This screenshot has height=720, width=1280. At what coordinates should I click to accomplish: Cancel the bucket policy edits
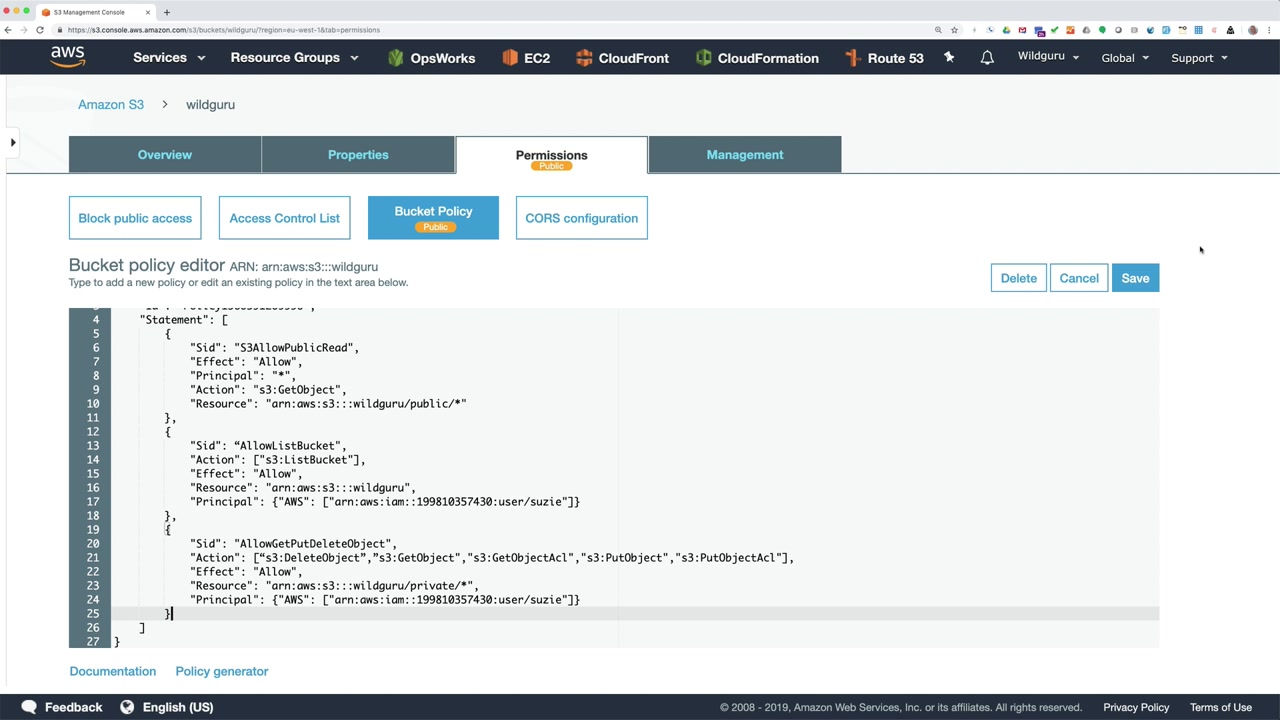coord(1079,278)
